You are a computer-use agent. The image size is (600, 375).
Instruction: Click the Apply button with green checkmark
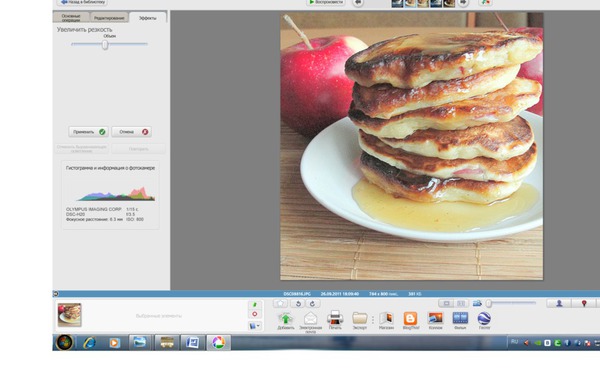88,132
